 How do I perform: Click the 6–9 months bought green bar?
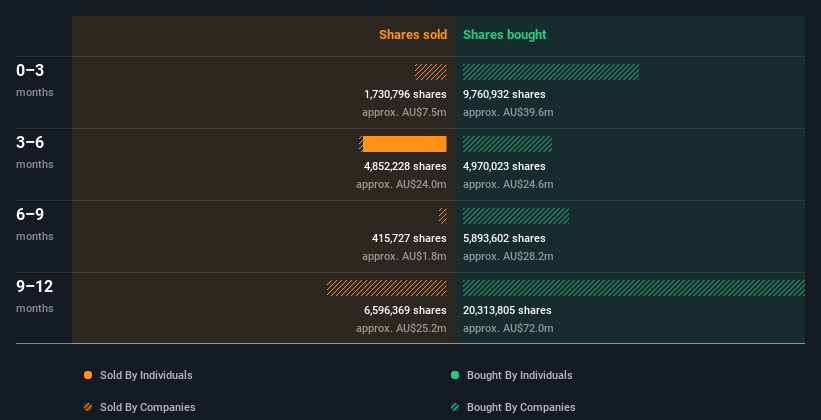coord(516,216)
